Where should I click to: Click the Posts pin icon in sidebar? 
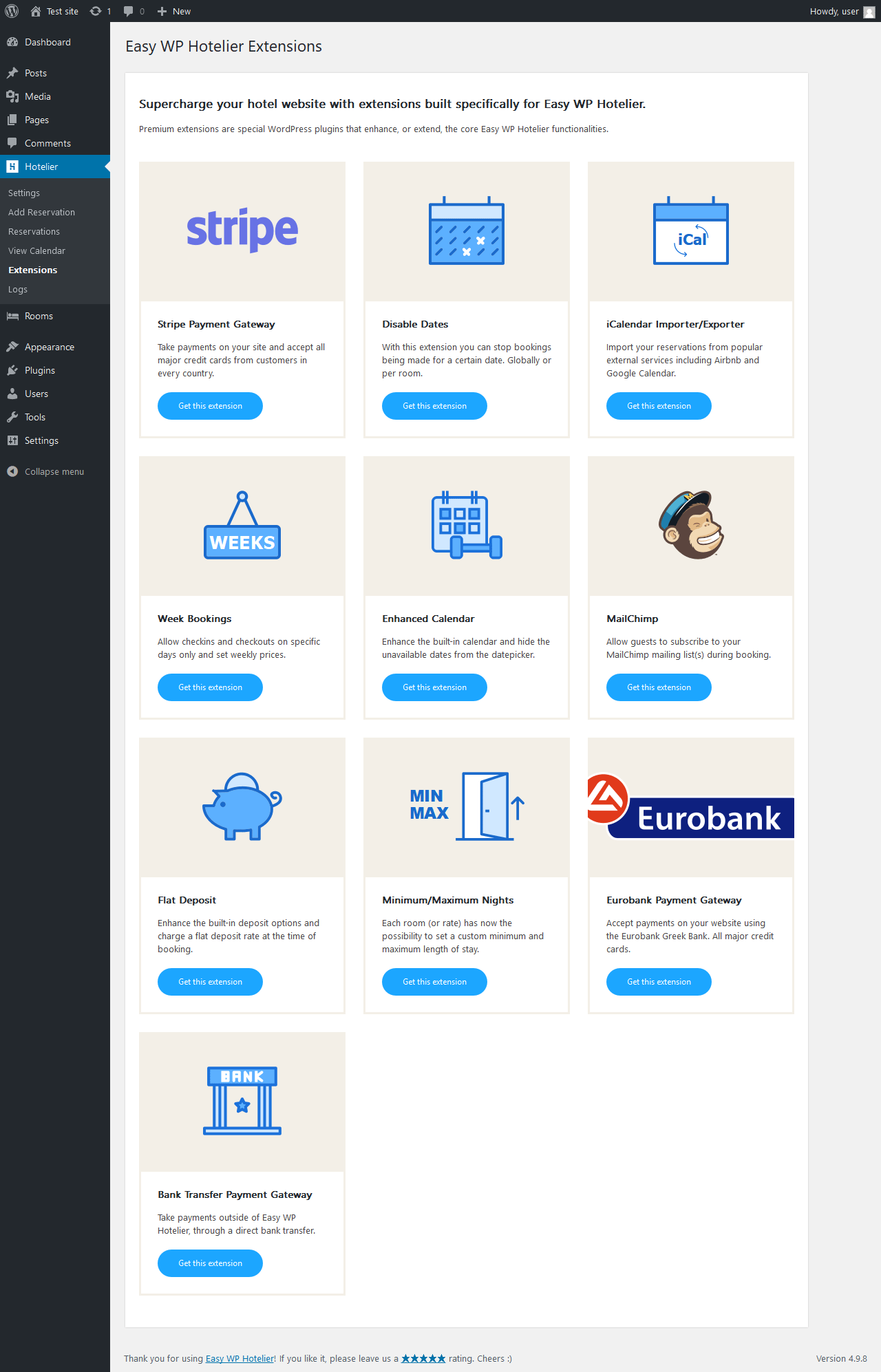pyautogui.click(x=12, y=73)
